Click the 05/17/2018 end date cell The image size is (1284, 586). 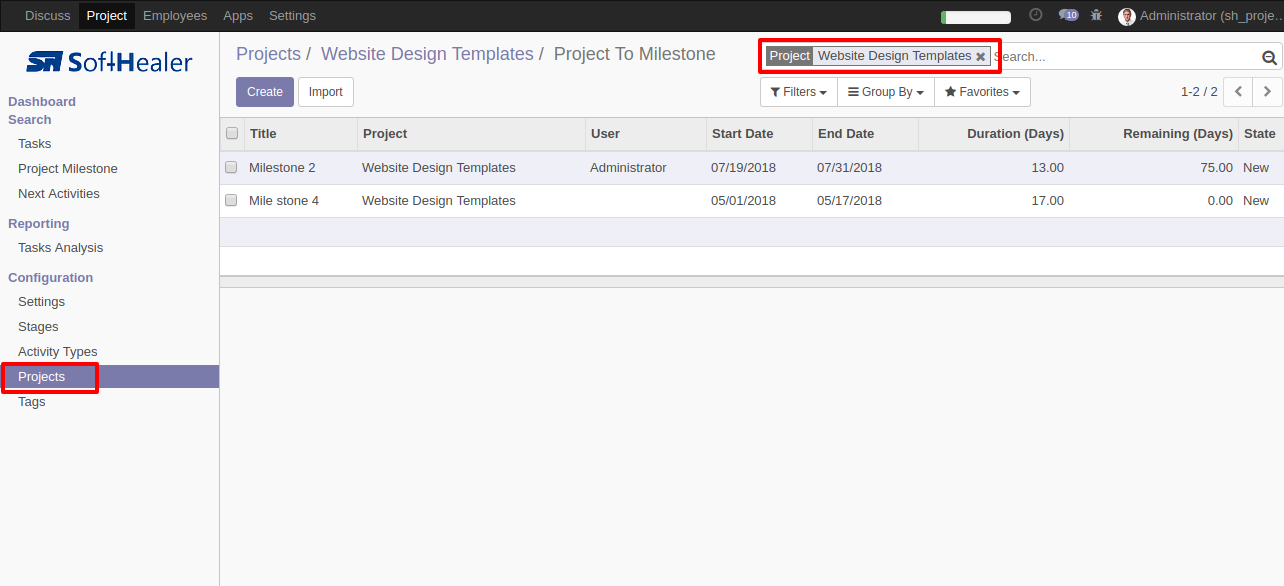pyautogui.click(x=849, y=201)
